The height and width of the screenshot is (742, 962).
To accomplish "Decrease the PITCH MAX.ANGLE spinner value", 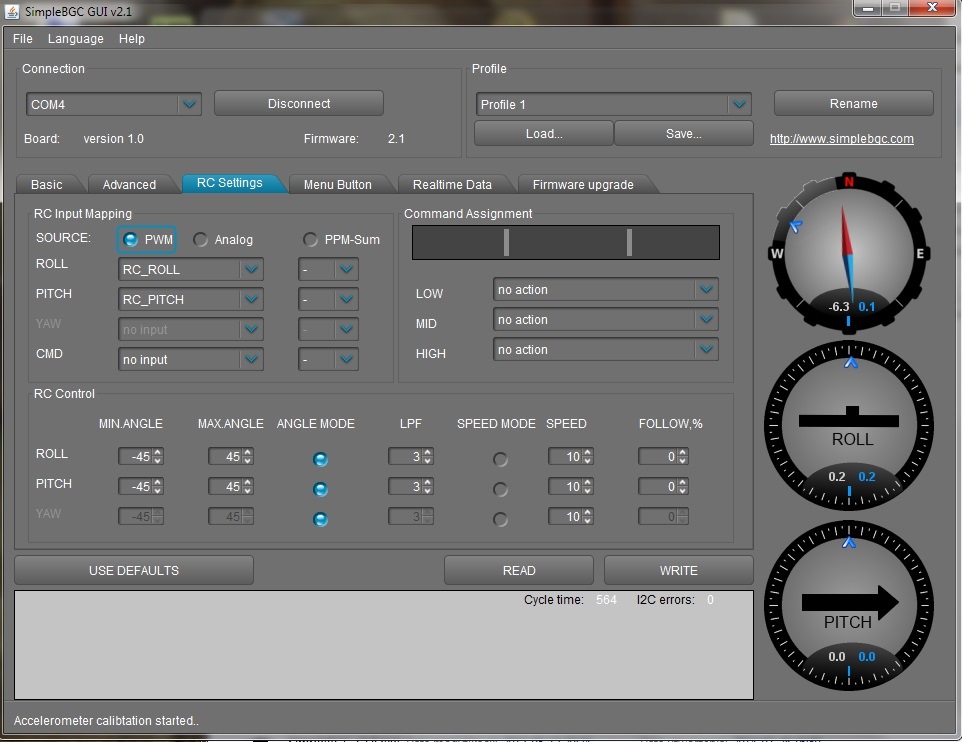I will [x=248, y=491].
